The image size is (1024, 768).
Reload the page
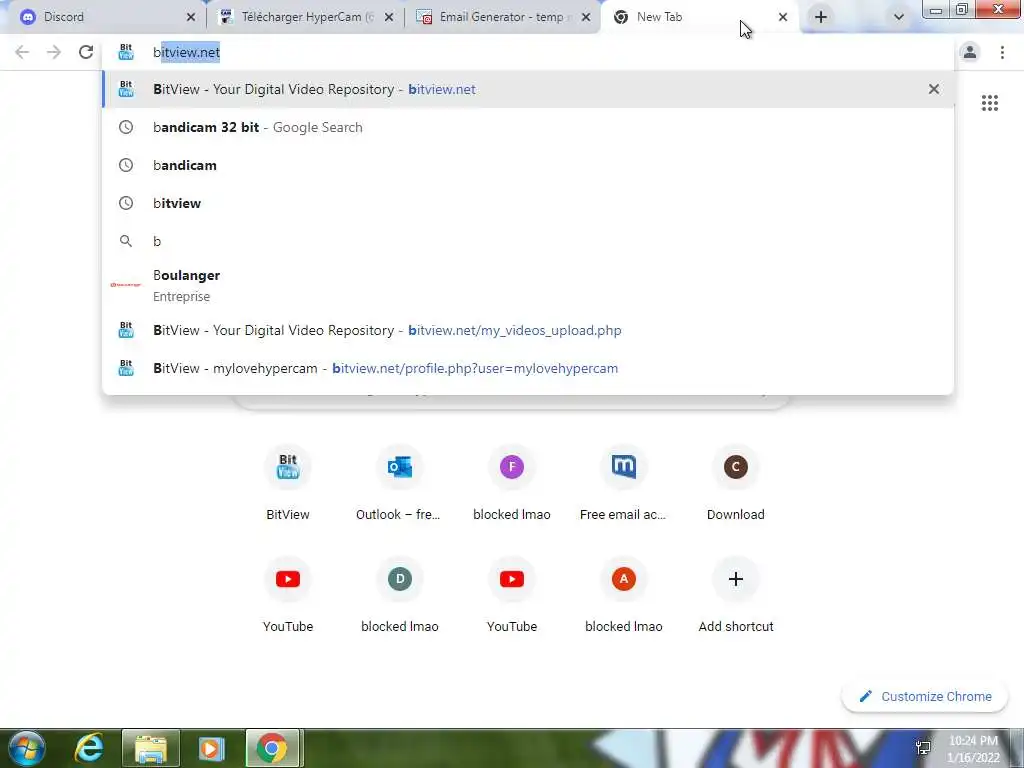click(x=86, y=52)
